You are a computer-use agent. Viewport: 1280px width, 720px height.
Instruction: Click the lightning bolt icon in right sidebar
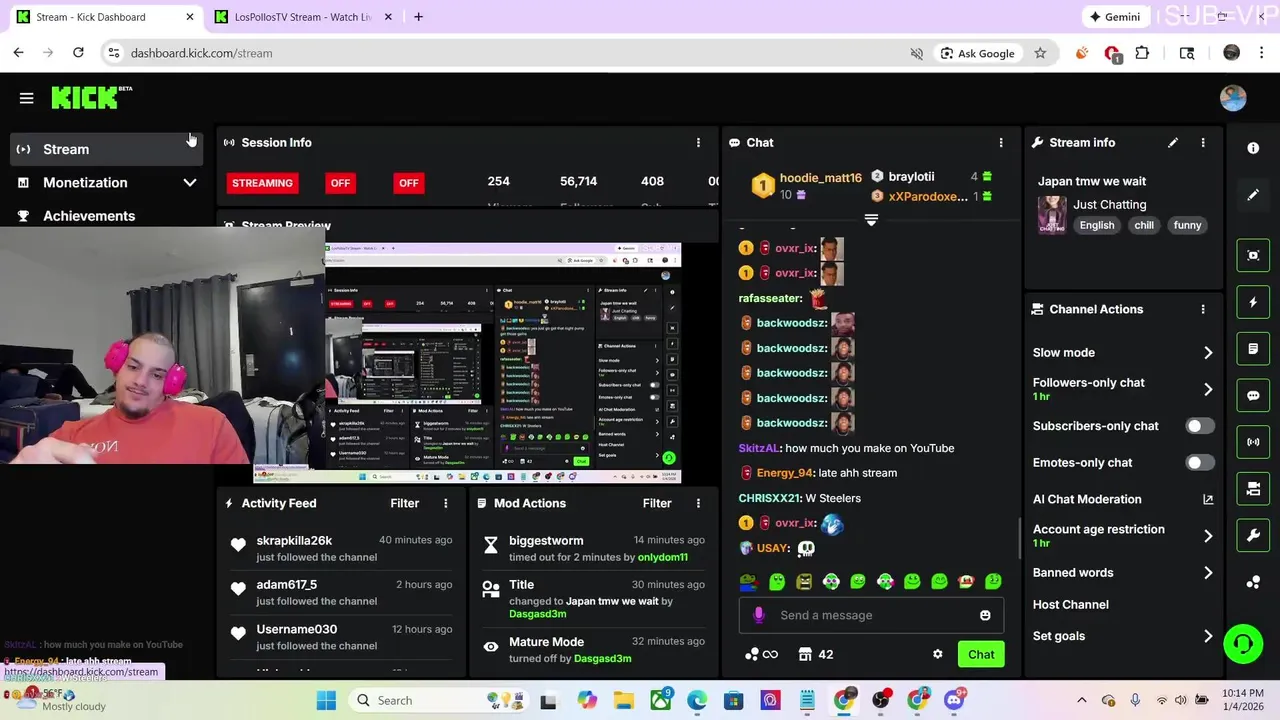(x=1253, y=302)
